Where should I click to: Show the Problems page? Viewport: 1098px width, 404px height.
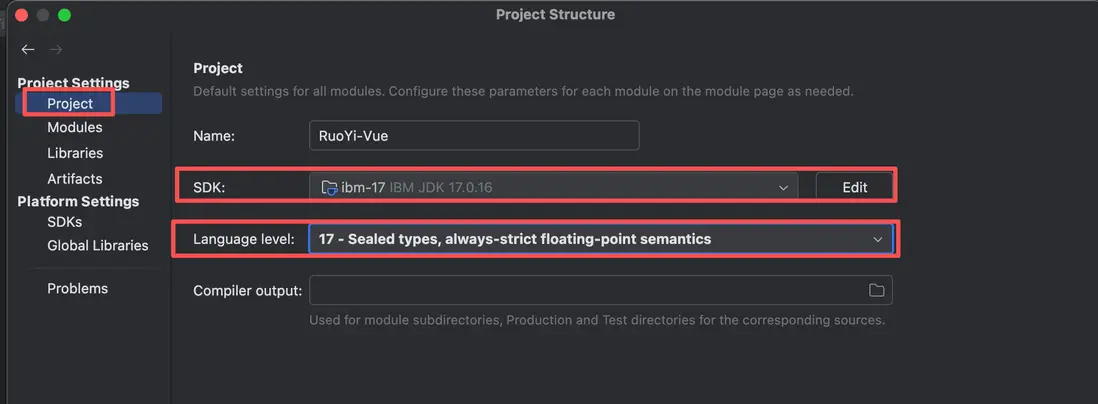point(77,288)
